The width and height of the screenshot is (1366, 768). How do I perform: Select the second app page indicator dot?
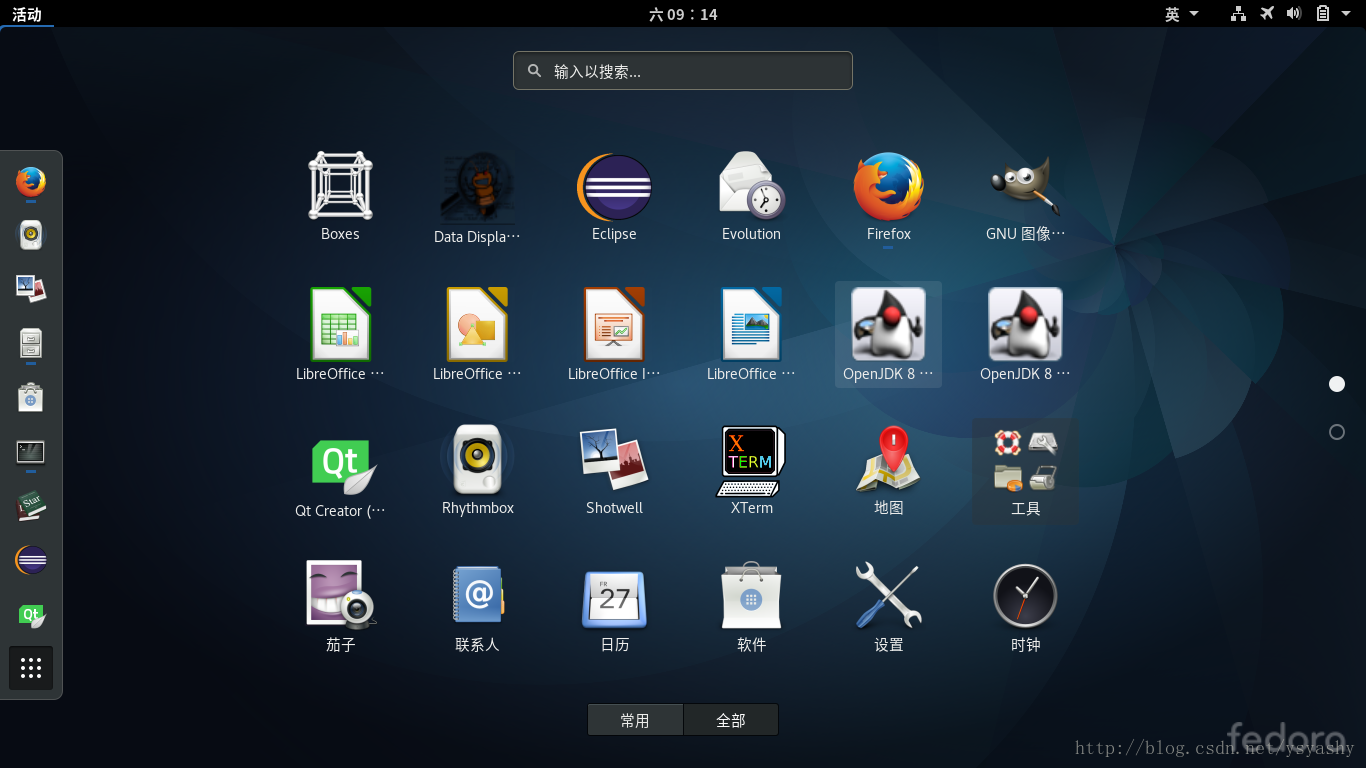1337,432
